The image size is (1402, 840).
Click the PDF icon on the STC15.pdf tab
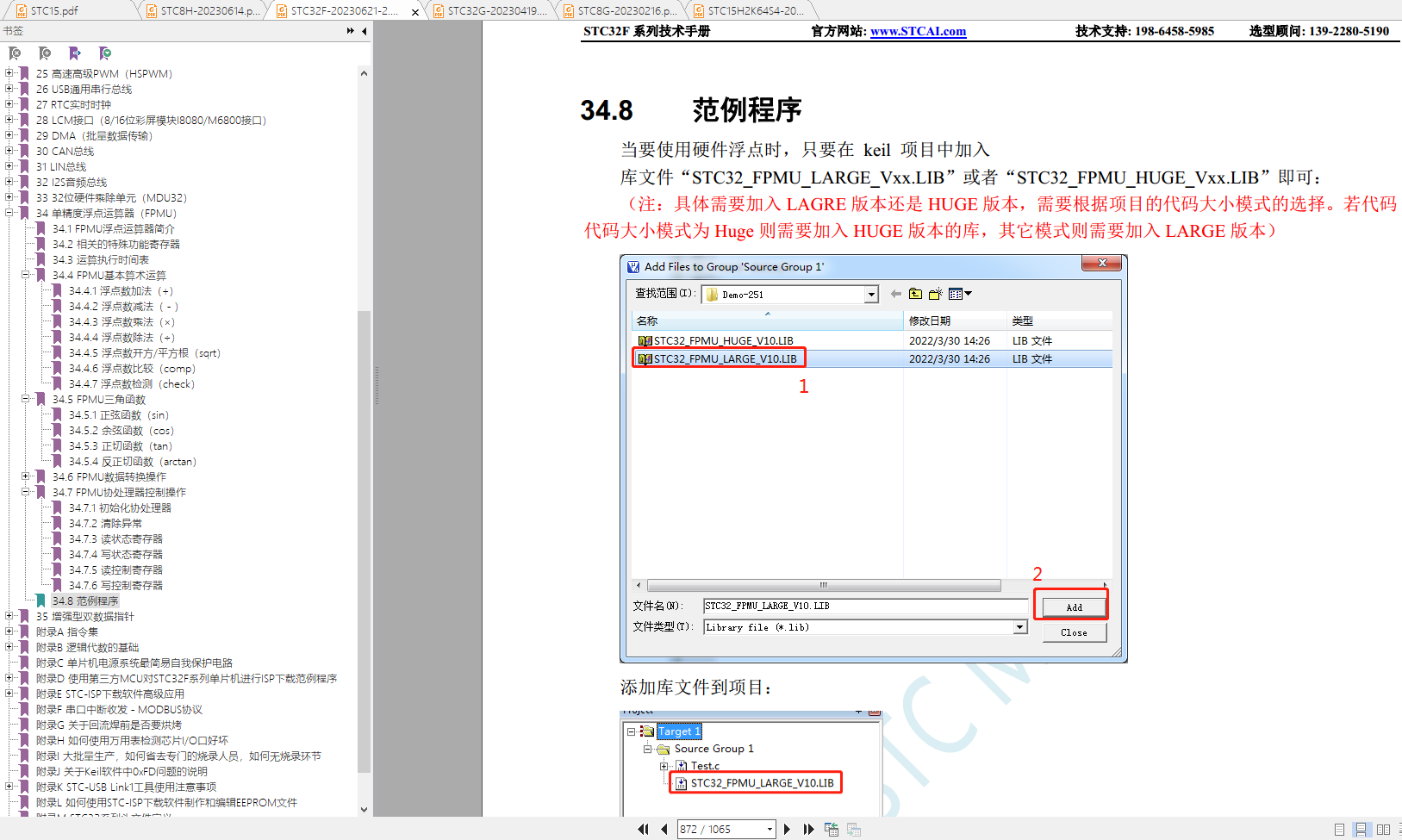pos(22,11)
